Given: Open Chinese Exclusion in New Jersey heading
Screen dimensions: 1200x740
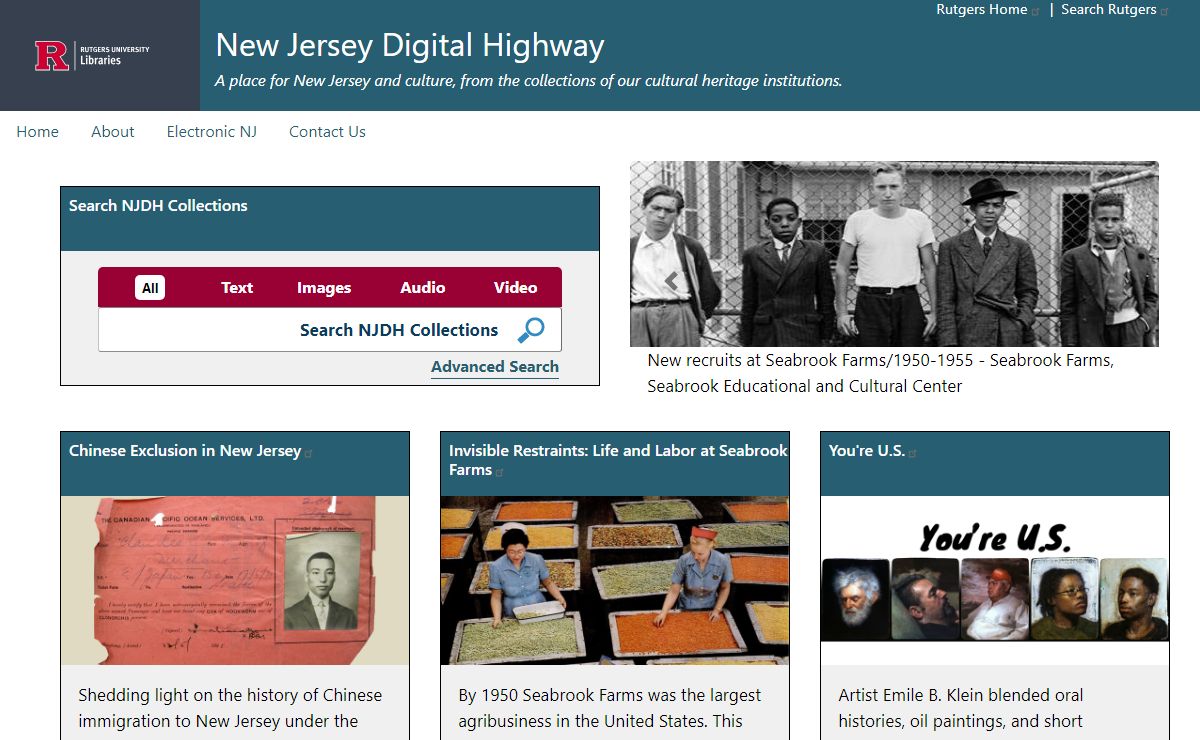Looking at the screenshot, I should coord(185,451).
